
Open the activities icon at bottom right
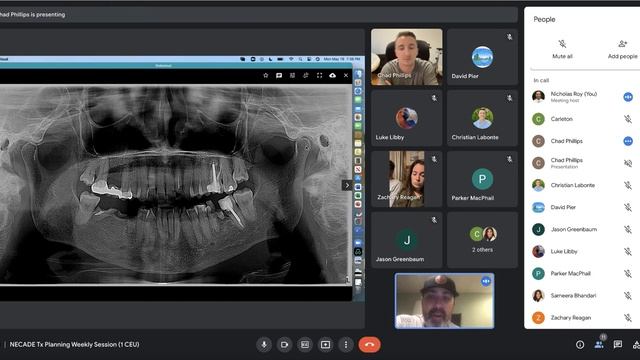pyautogui.click(x=636, y=345)
